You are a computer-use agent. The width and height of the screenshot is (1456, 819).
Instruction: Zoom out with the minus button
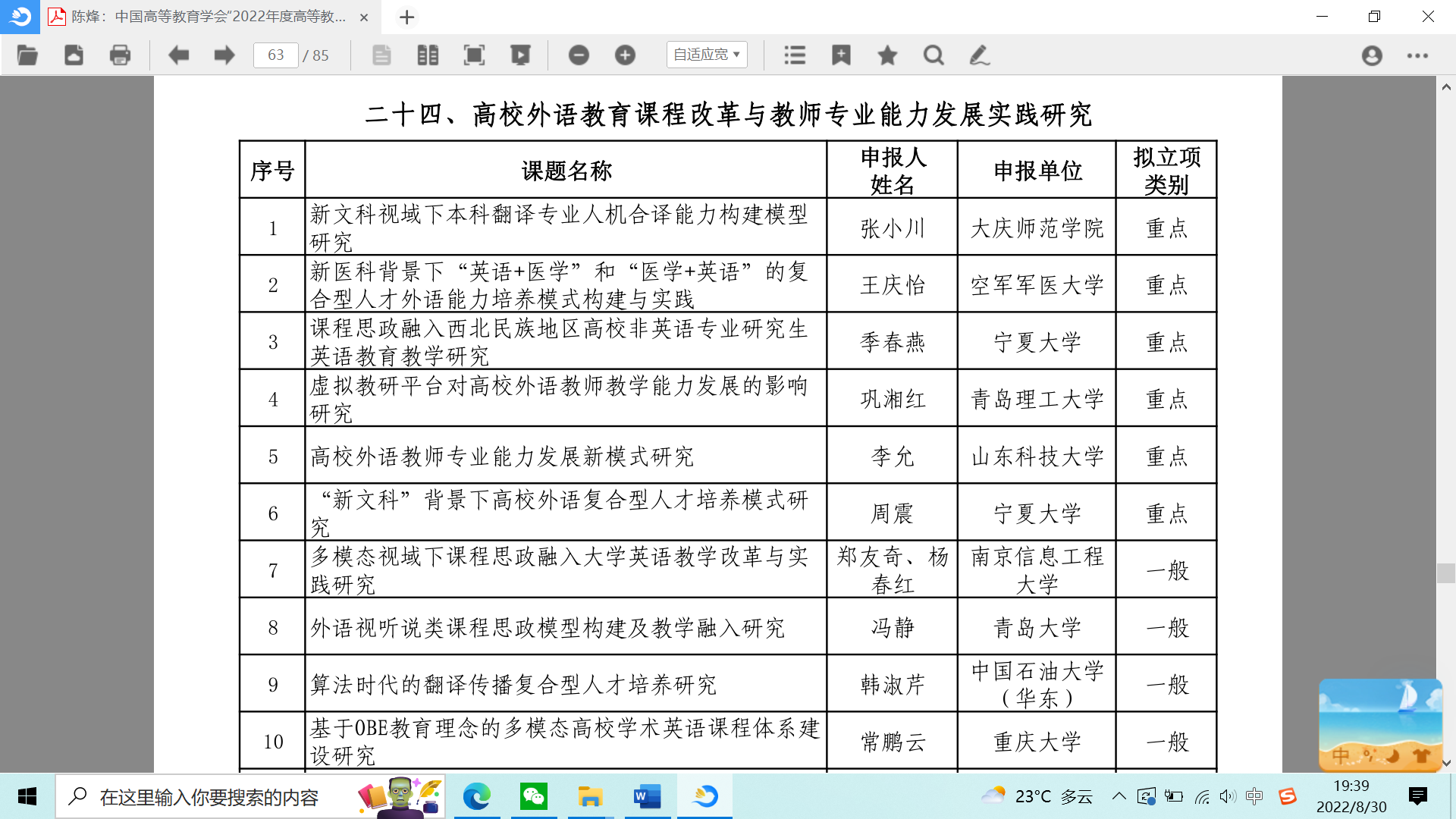[x=579, y=55]
